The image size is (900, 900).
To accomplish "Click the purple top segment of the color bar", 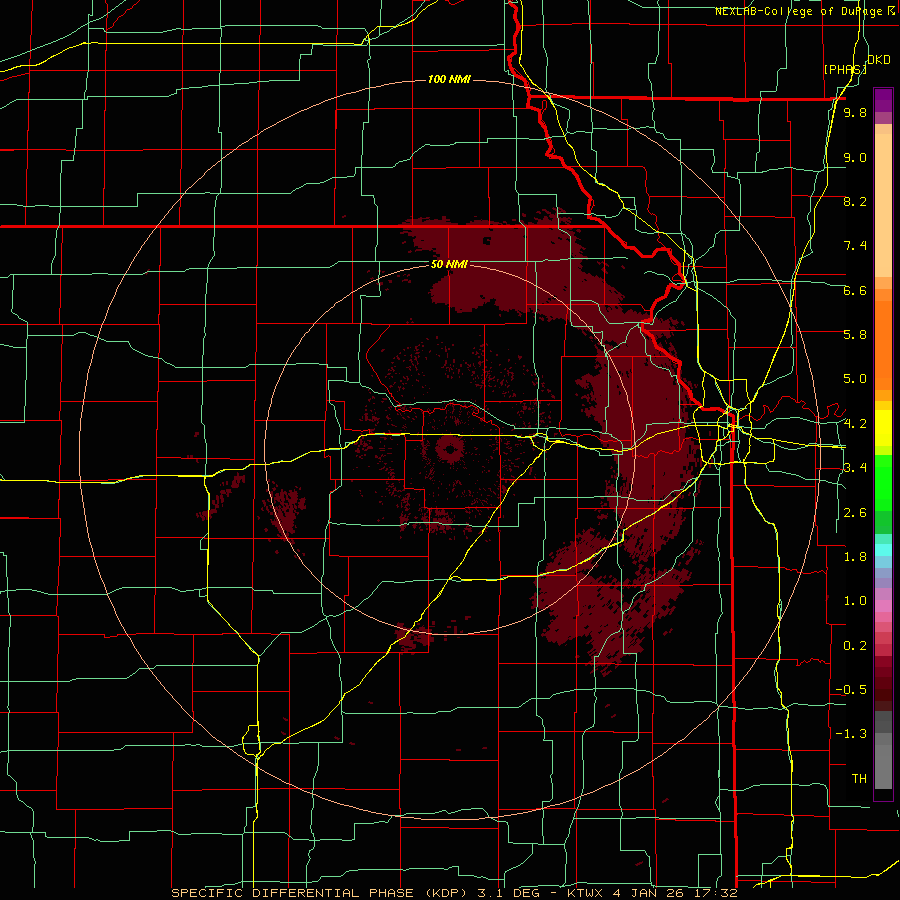I will [x=883, y=100].
